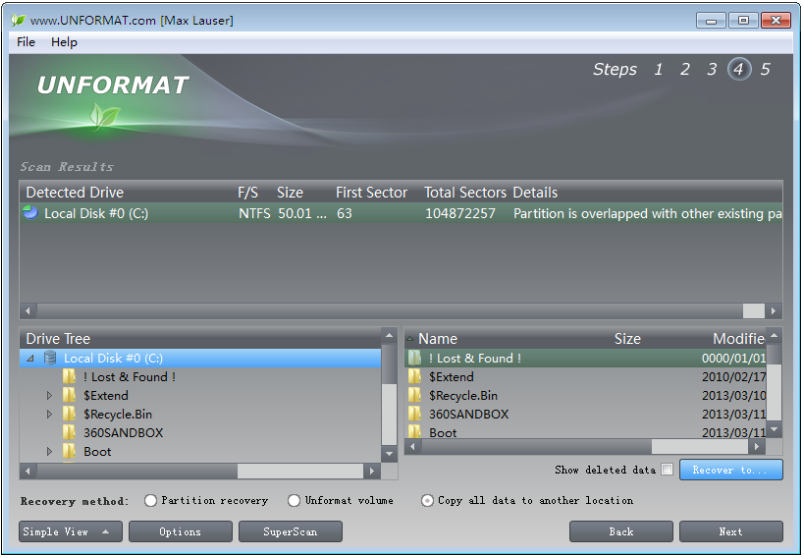Sort by Total Sectors column header
804x558 pixels.
coord(465,192)
